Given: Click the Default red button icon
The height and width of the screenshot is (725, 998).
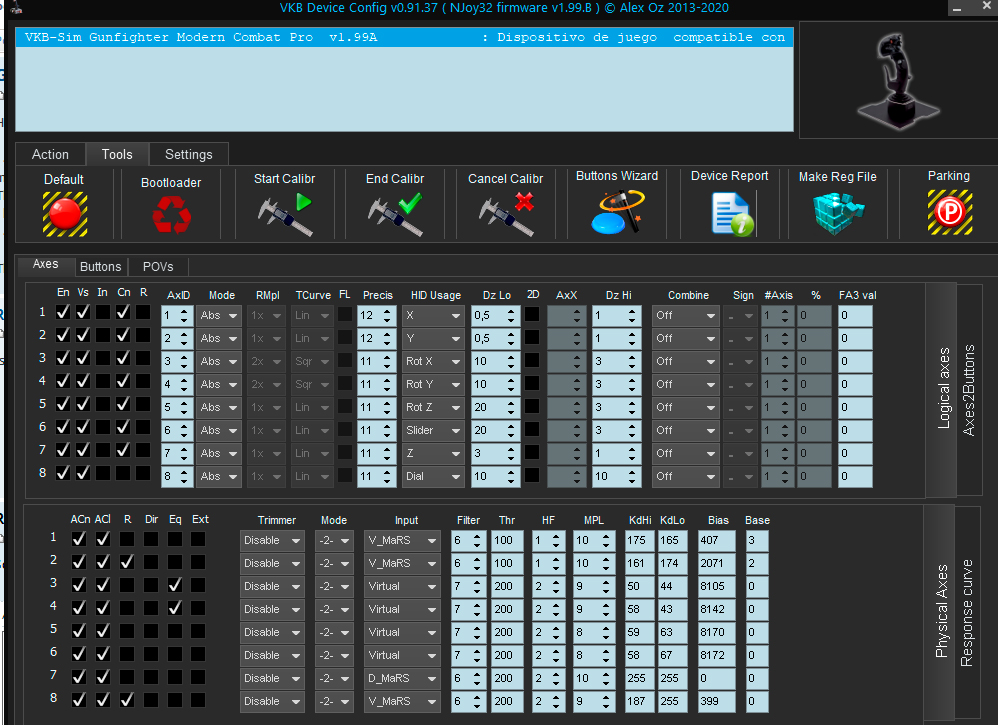Looking at the screenshot, I should tap(65, 214).
